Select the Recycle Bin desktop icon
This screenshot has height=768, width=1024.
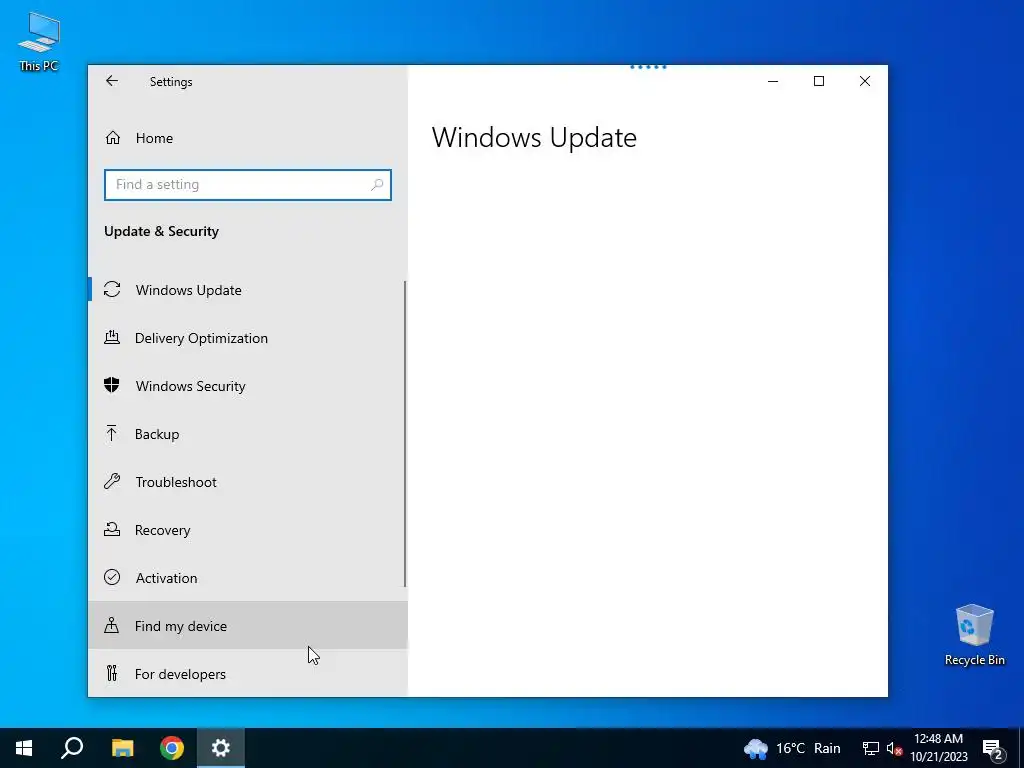click(x=974, y=635)
